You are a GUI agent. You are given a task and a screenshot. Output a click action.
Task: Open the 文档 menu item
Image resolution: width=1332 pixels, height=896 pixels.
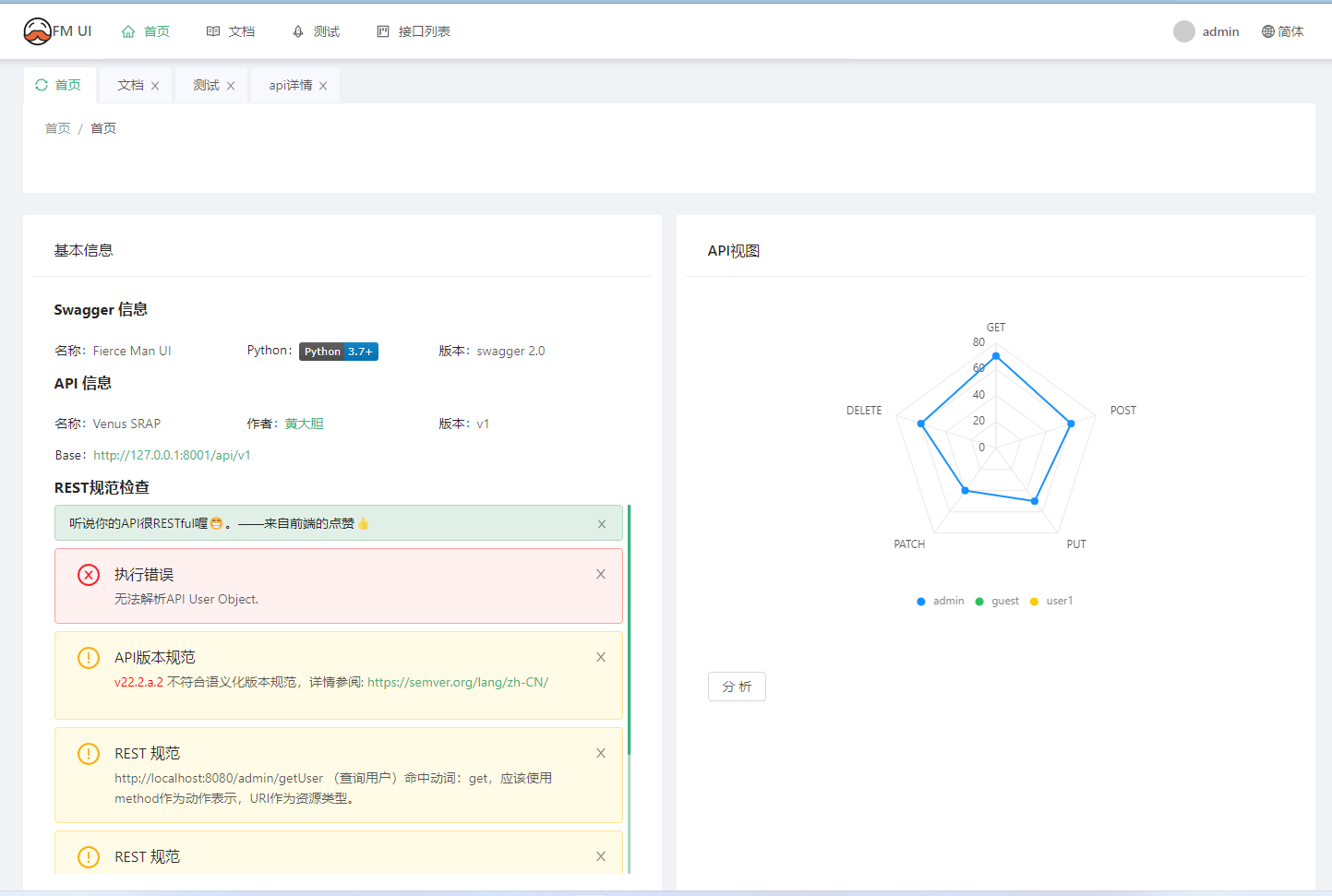click(231, 31)
